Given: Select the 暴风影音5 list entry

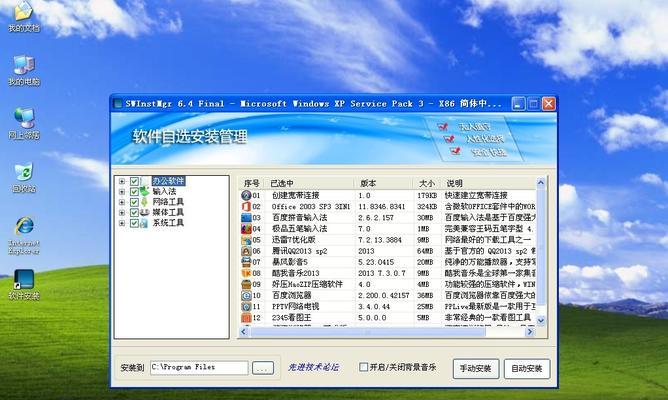Looking at the screenshot, I should pyautogui.click(x=290, y=262).
